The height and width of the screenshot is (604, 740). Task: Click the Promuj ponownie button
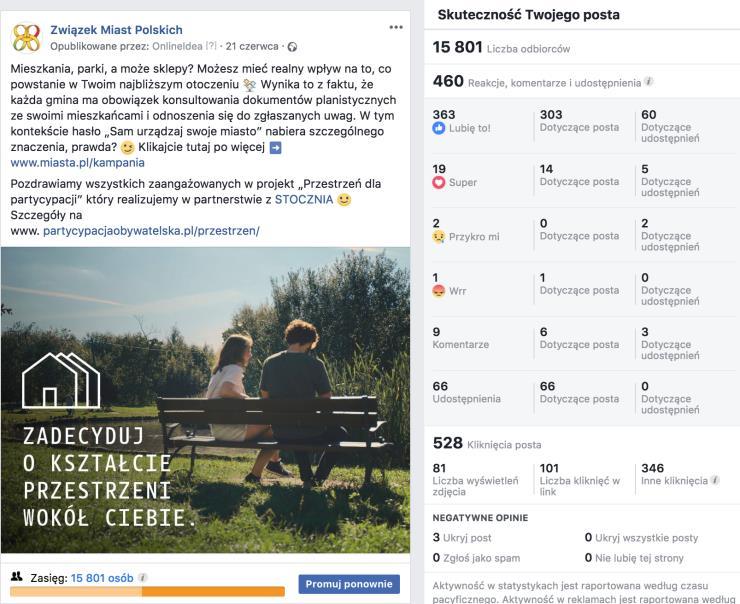click(349, 584)
